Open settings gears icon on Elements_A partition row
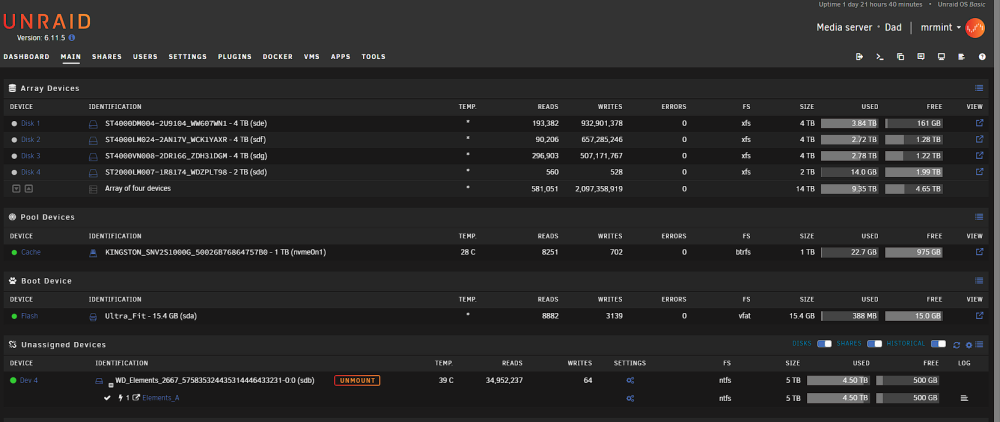Screen dimensions: 1000x422 coord(630,398)
